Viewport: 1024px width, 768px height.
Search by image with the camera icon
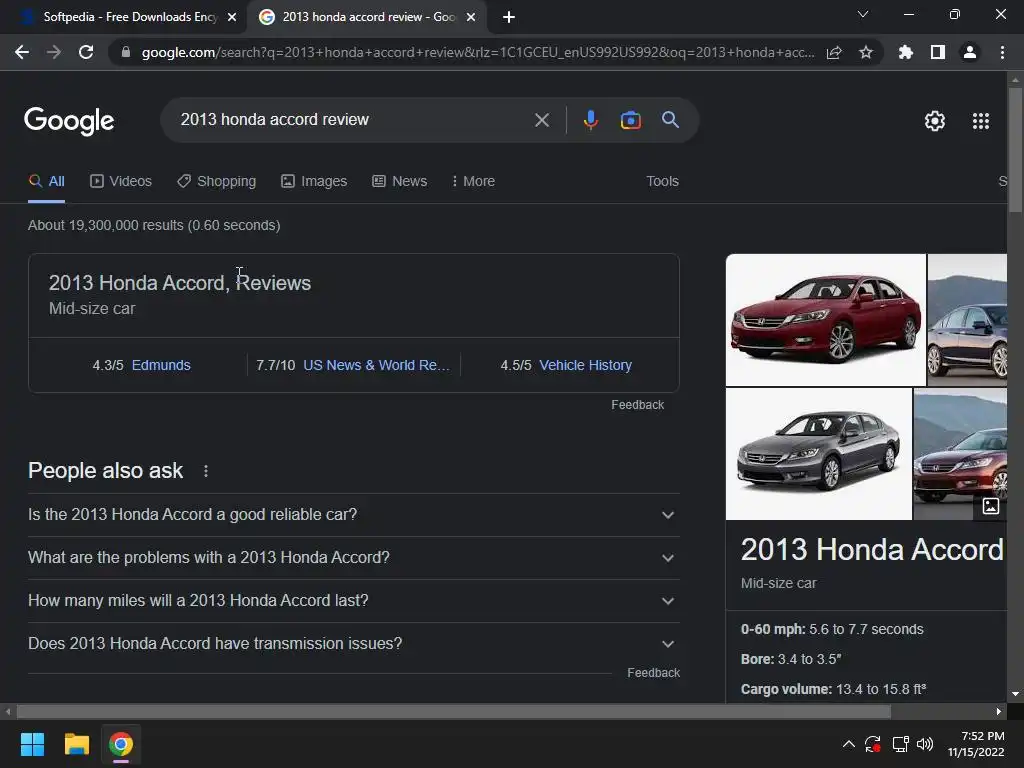tap(630, 120)
